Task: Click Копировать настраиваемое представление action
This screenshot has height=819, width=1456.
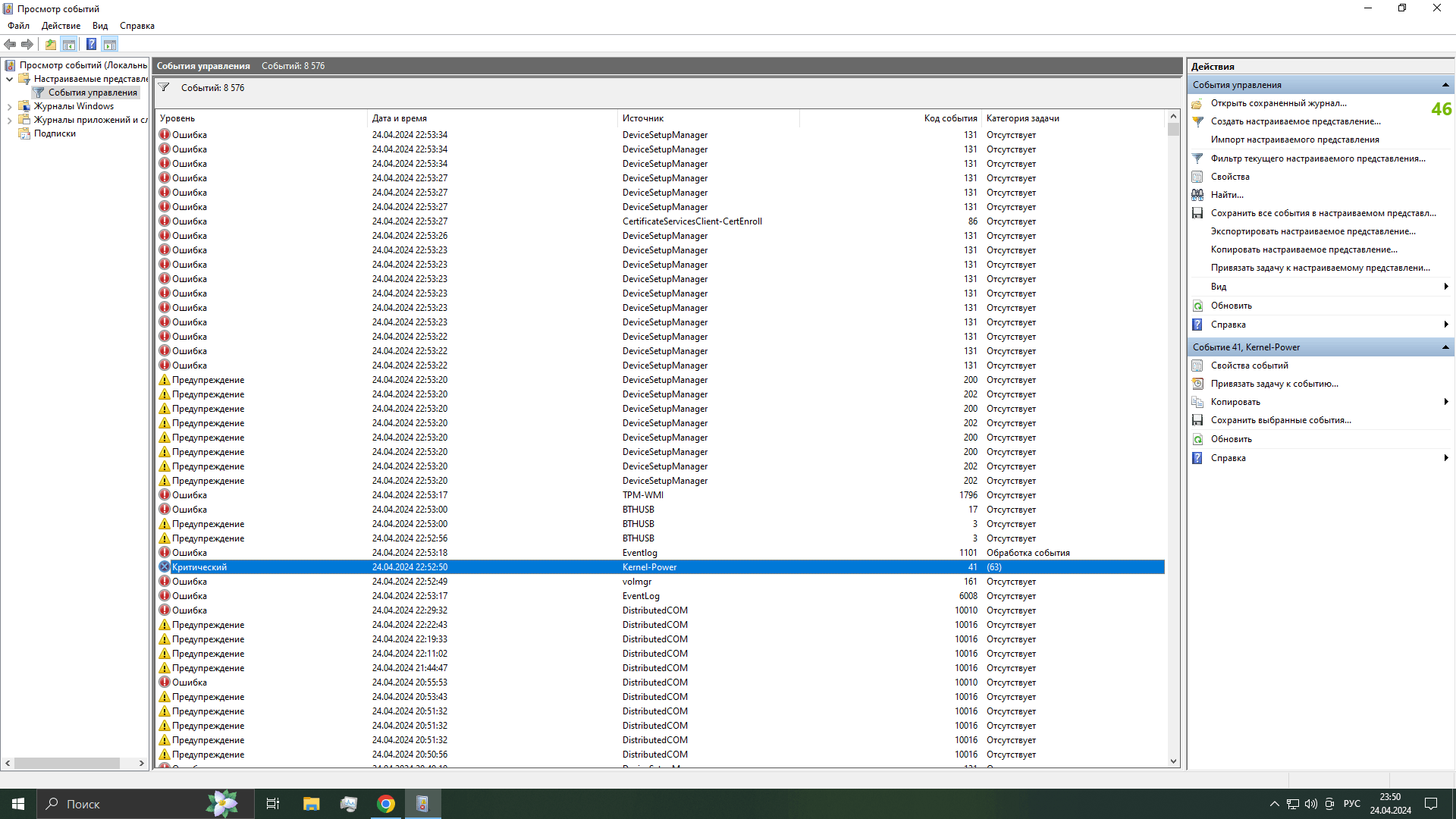Action: point(1304,249)
